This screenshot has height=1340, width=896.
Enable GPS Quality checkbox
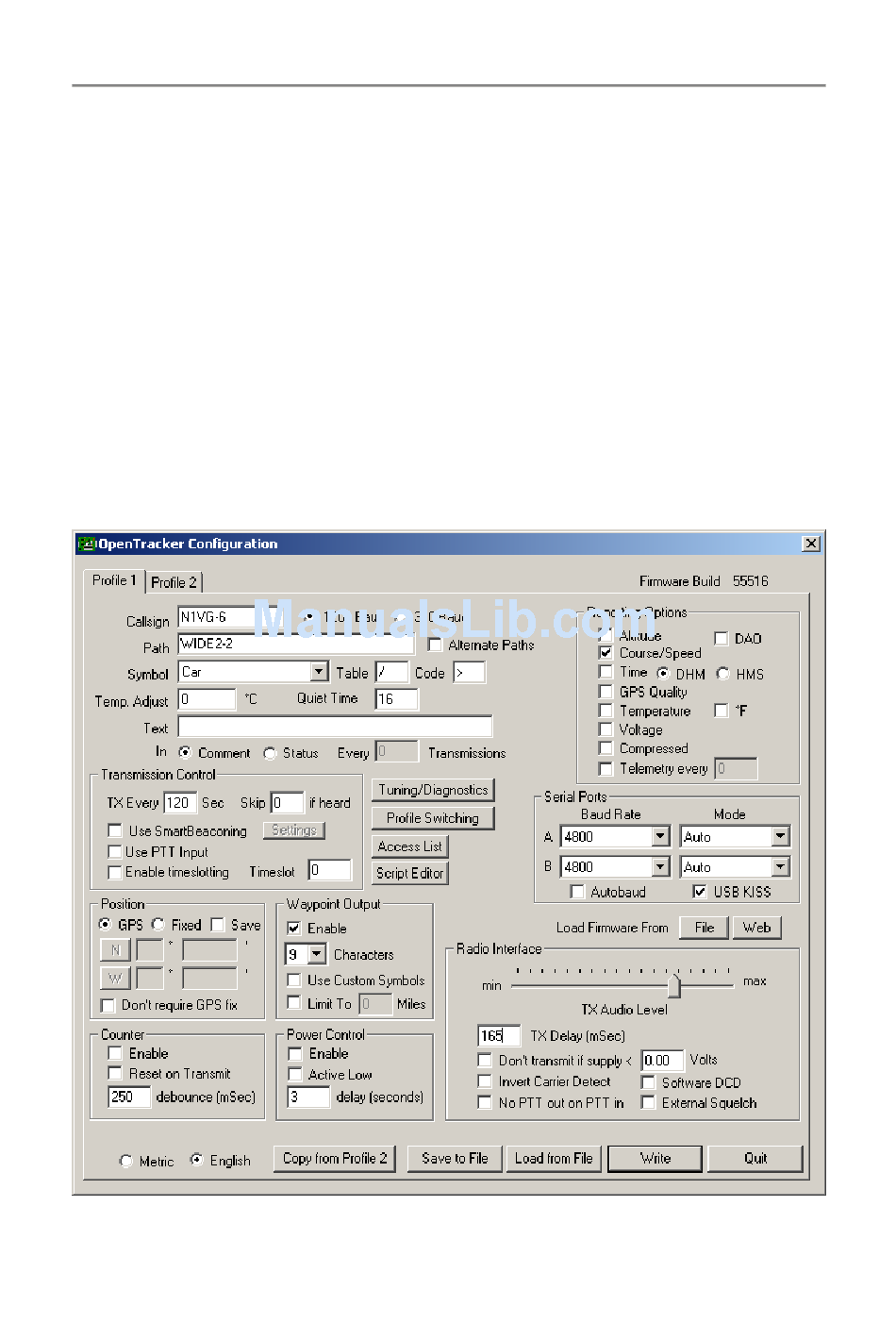tap(606, 692)
